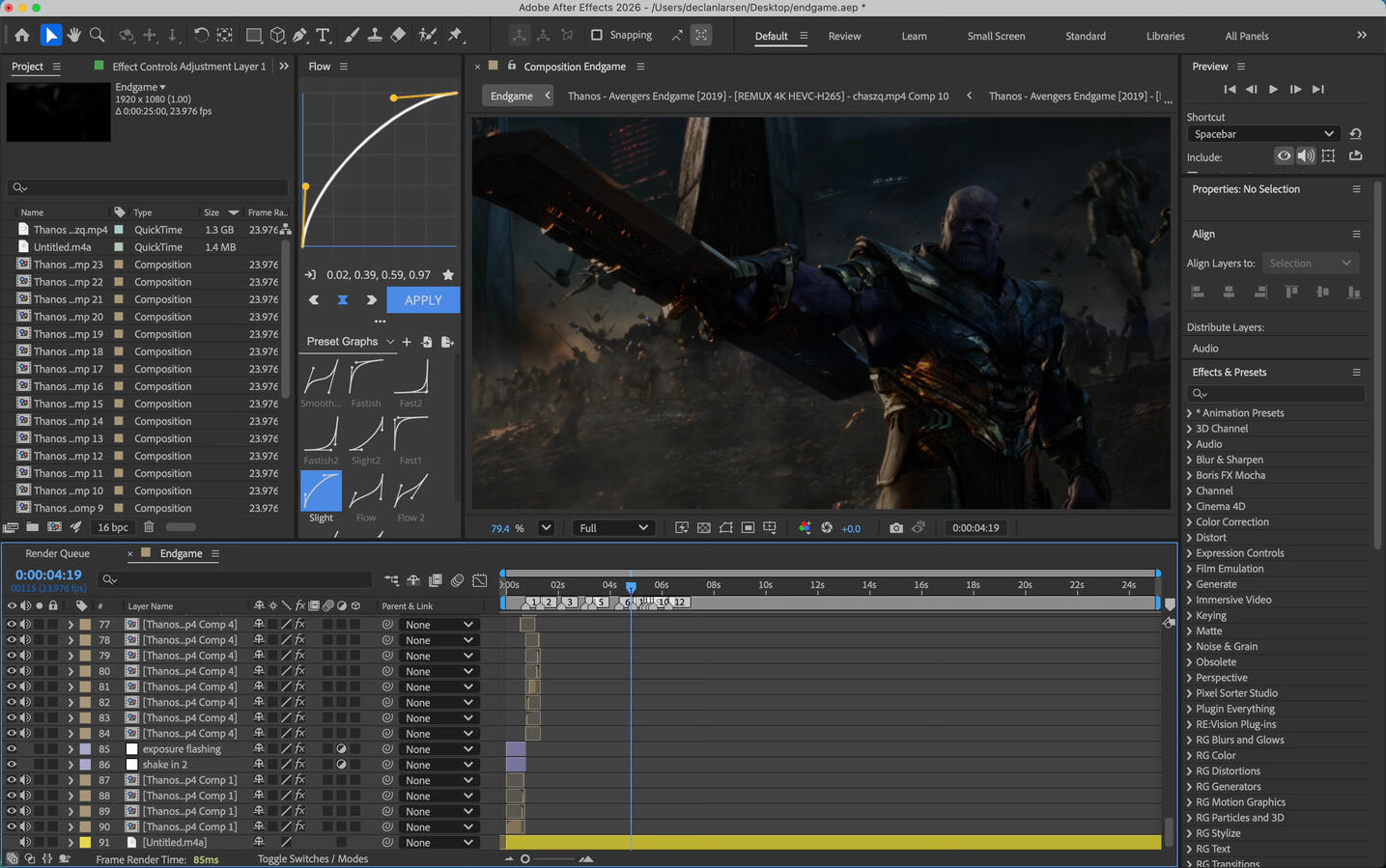Create new composition icon in Project panel
The width and height of the screenshot is (1386, 868).
click(54, 527)
